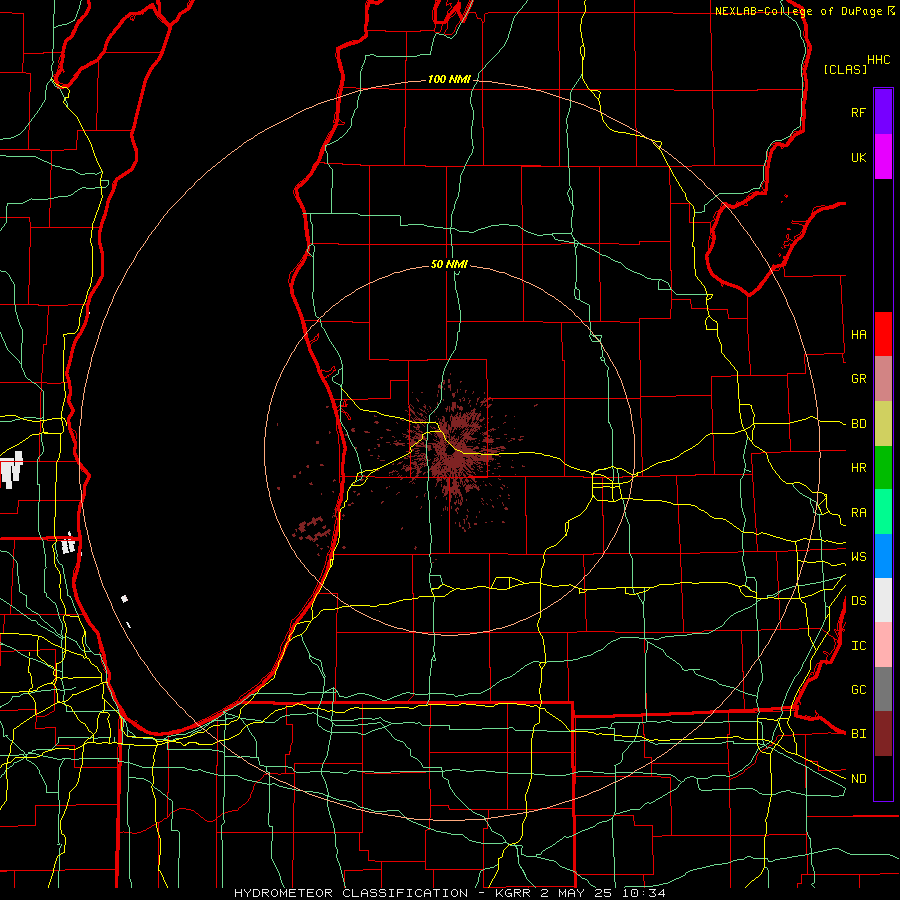Image resolution: width=900 pixels, height=900 pixels.
Task: Click the HA red color swatch
Action: click(883, 334)
